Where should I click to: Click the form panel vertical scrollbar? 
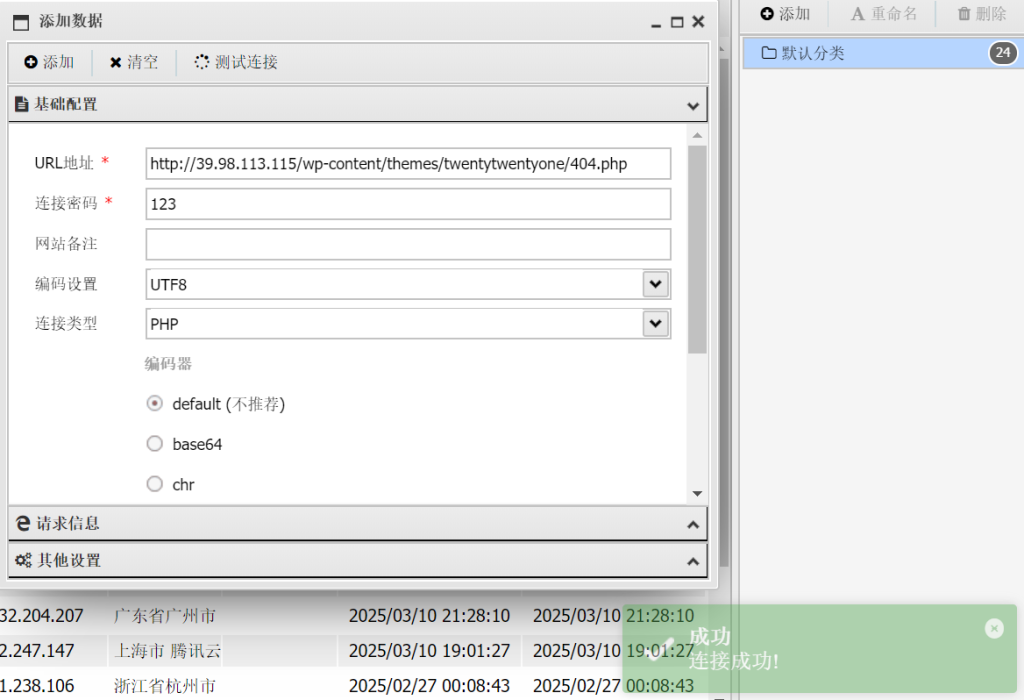pos(697,250)
